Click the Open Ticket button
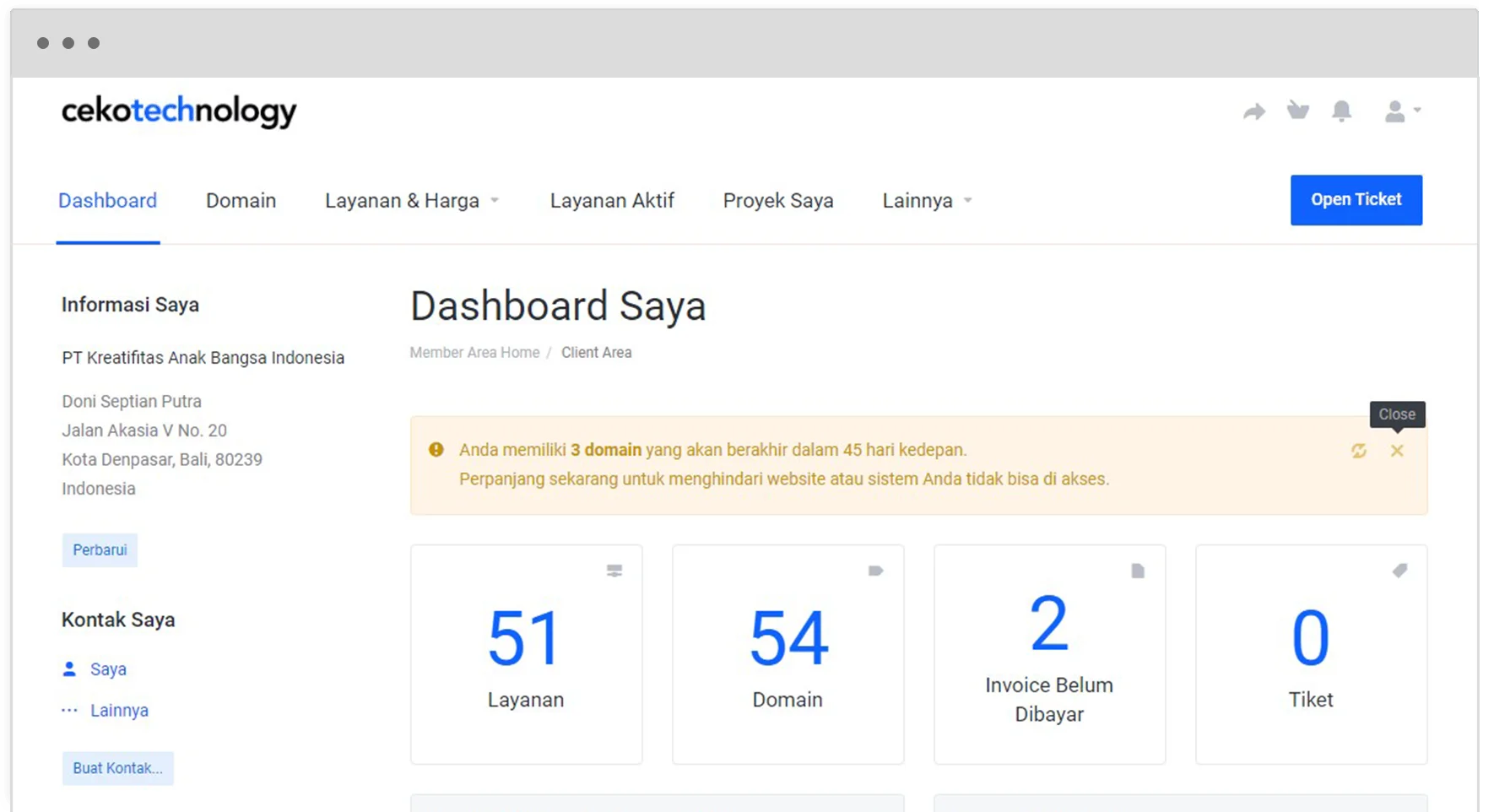 click(1356, 200)
